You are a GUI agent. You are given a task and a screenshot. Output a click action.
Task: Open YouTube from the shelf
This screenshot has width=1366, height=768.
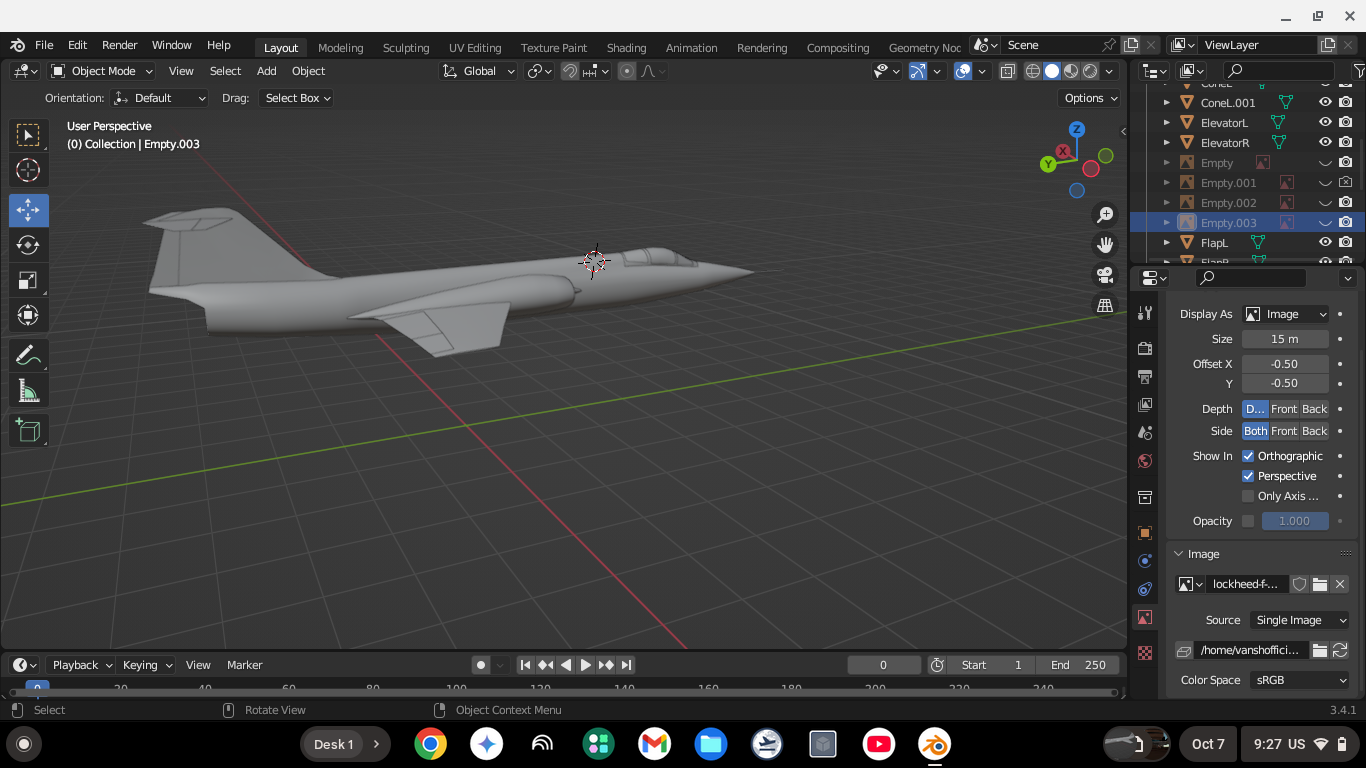click(879, 744)
